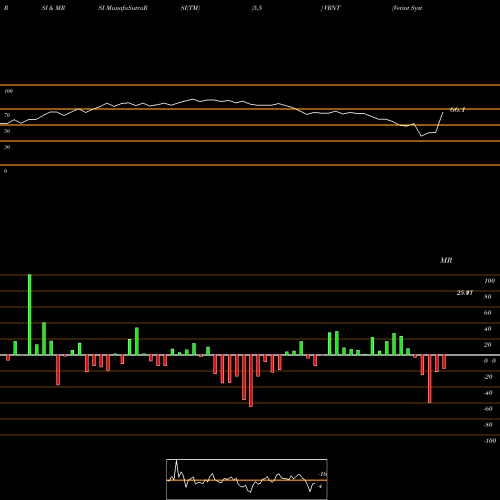Click the -16 label in mini chart
The image size is (500, 500).
tap(322, 474)
